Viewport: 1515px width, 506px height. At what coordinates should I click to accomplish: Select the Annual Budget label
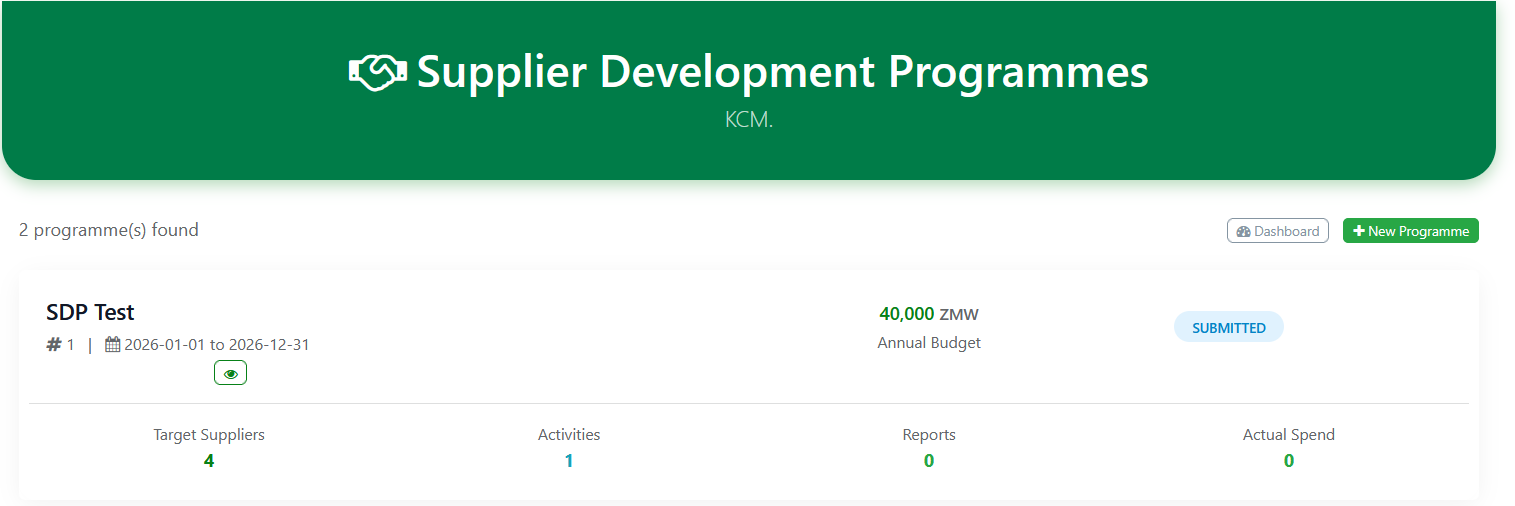[x=928, y=343]
